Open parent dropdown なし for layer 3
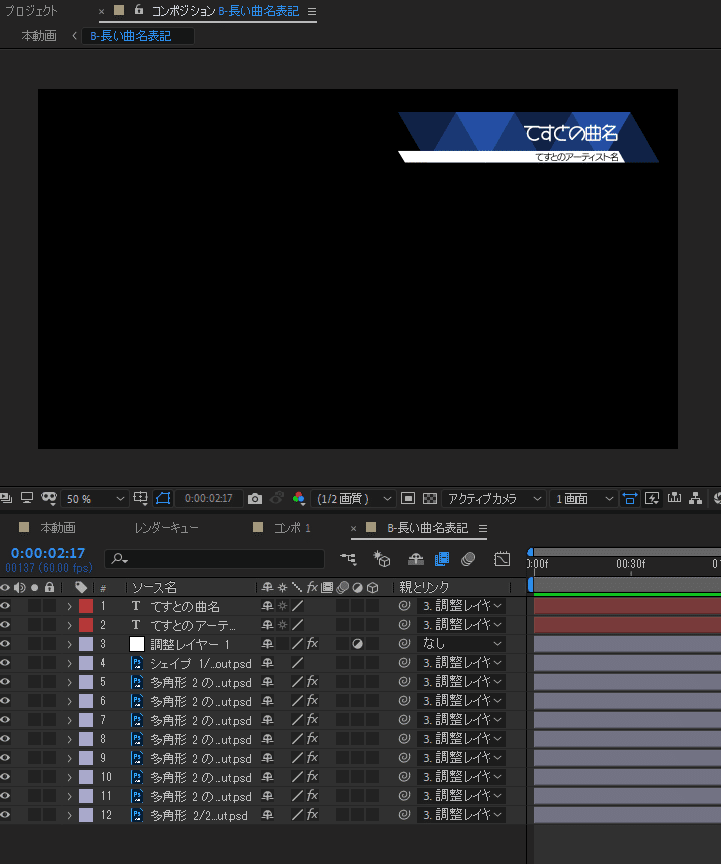This screenshot has width=721, height=864. [462, 644]
